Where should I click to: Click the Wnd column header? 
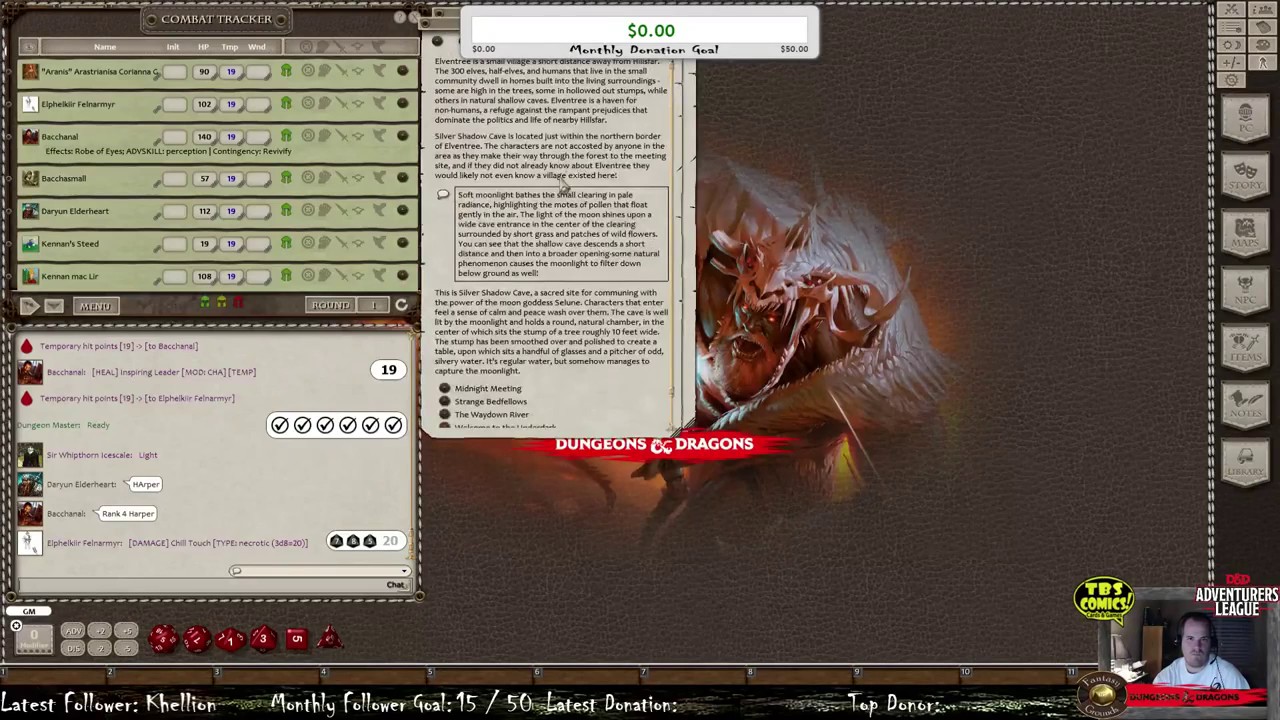click(x=257, y=47)
